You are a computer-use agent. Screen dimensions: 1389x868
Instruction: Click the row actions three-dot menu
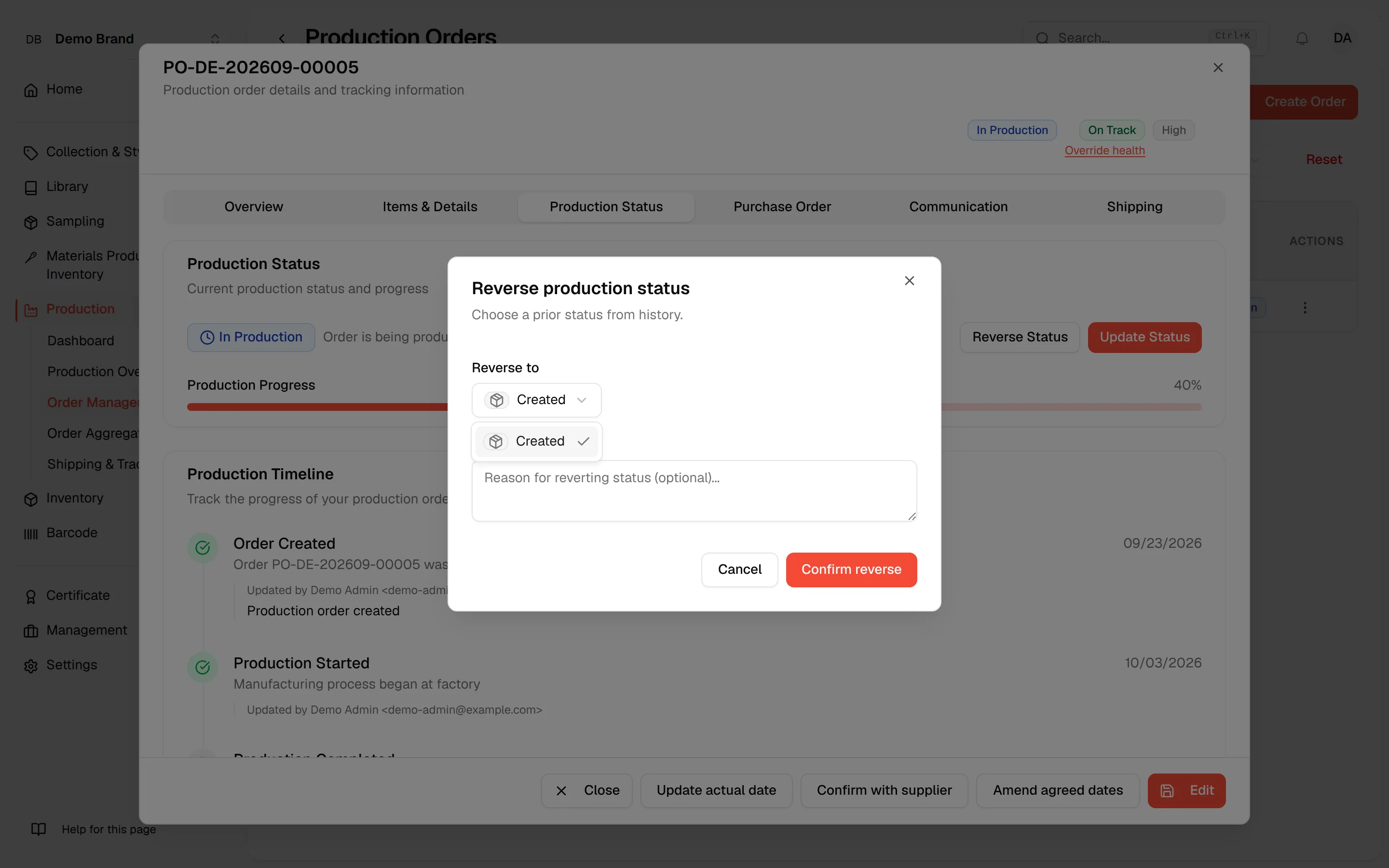coord(1305,308)
